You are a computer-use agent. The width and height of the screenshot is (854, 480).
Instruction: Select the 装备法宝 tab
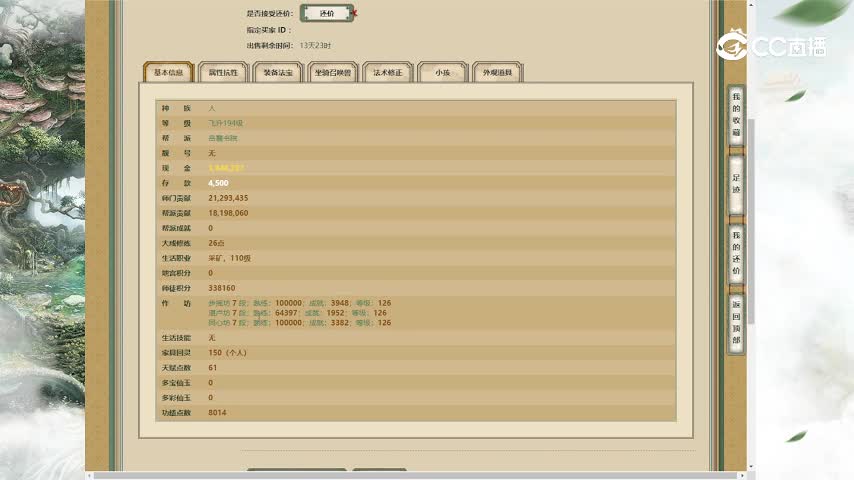278,73
